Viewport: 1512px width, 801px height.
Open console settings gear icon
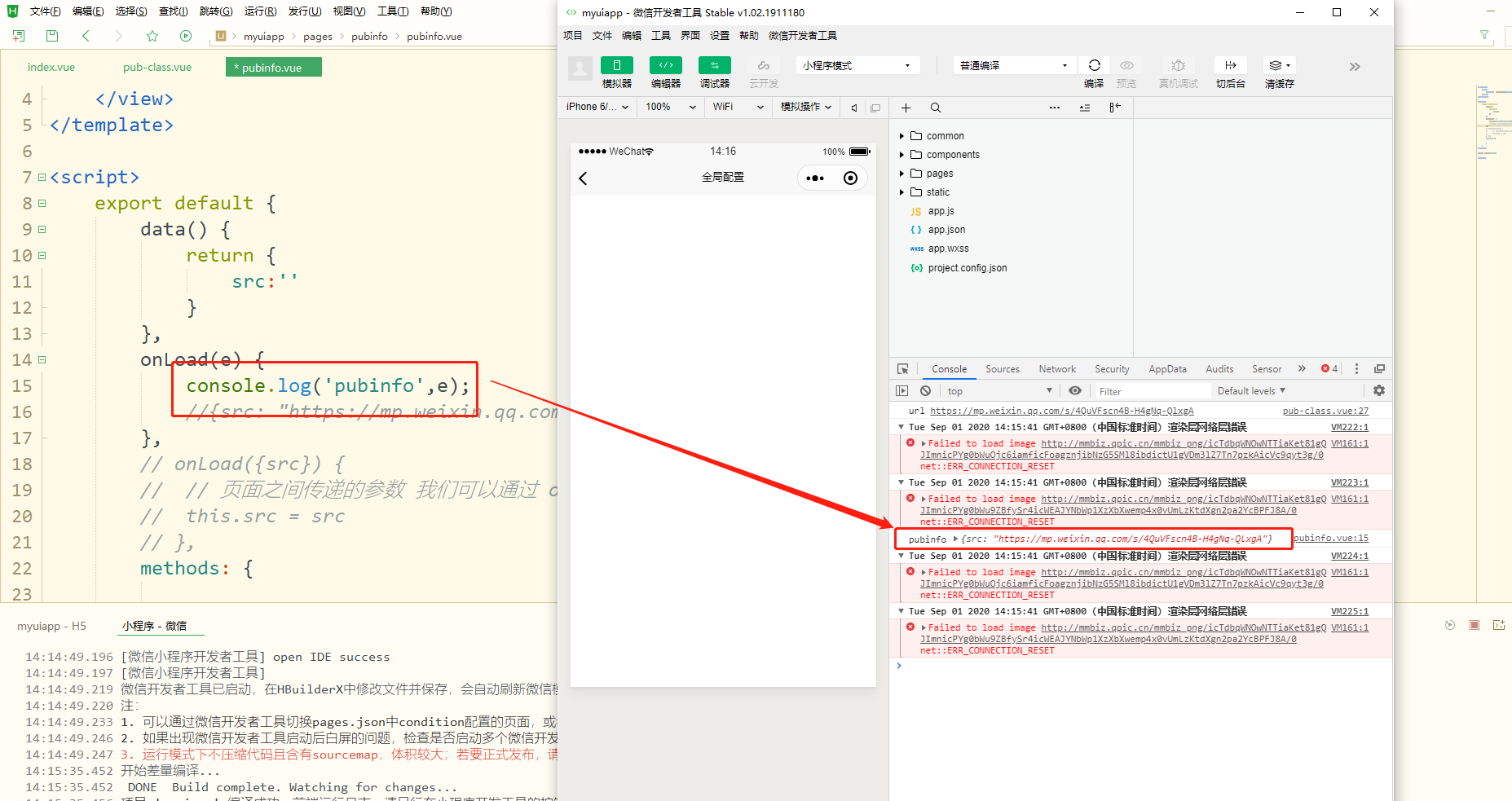tap(1379, 391)
